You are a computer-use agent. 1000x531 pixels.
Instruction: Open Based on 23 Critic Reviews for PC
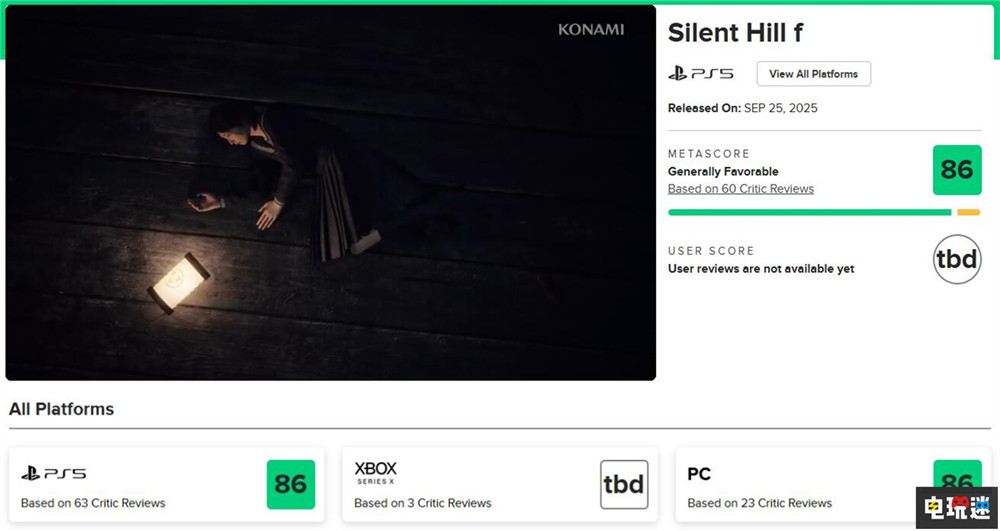click(x=760, y=503)
